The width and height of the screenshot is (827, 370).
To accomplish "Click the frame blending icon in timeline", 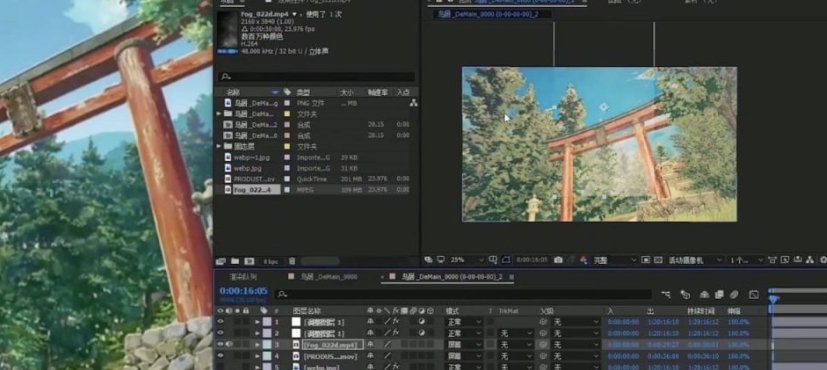I will coord(719,295).
